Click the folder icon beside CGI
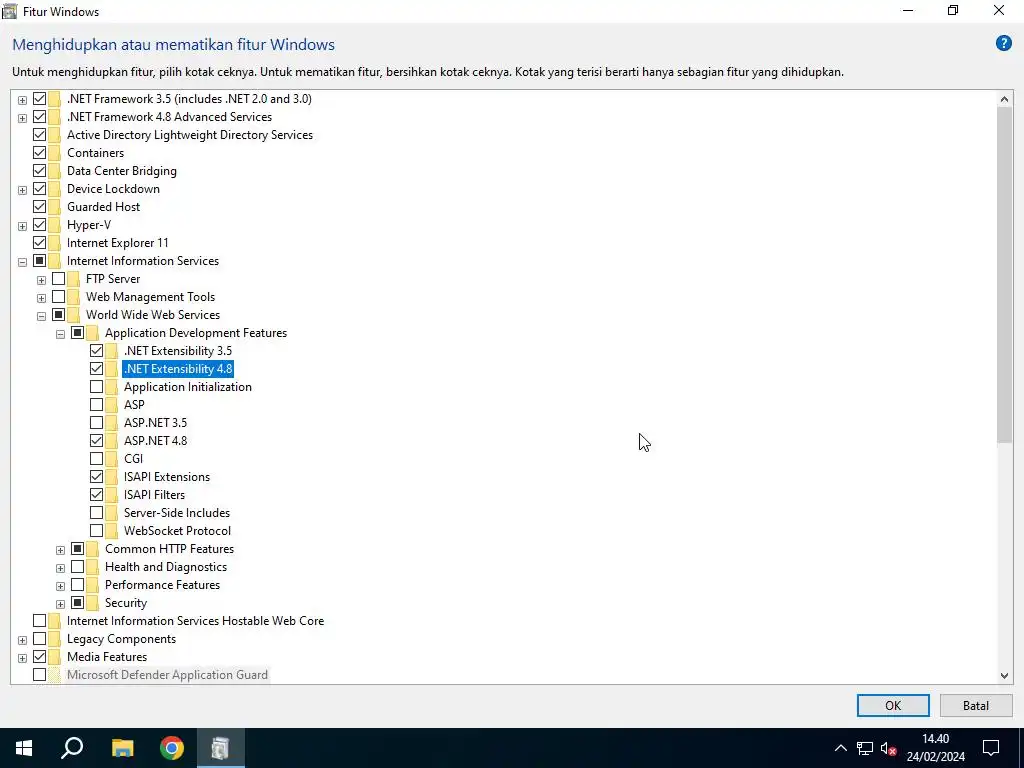 [x=112, y=458]
